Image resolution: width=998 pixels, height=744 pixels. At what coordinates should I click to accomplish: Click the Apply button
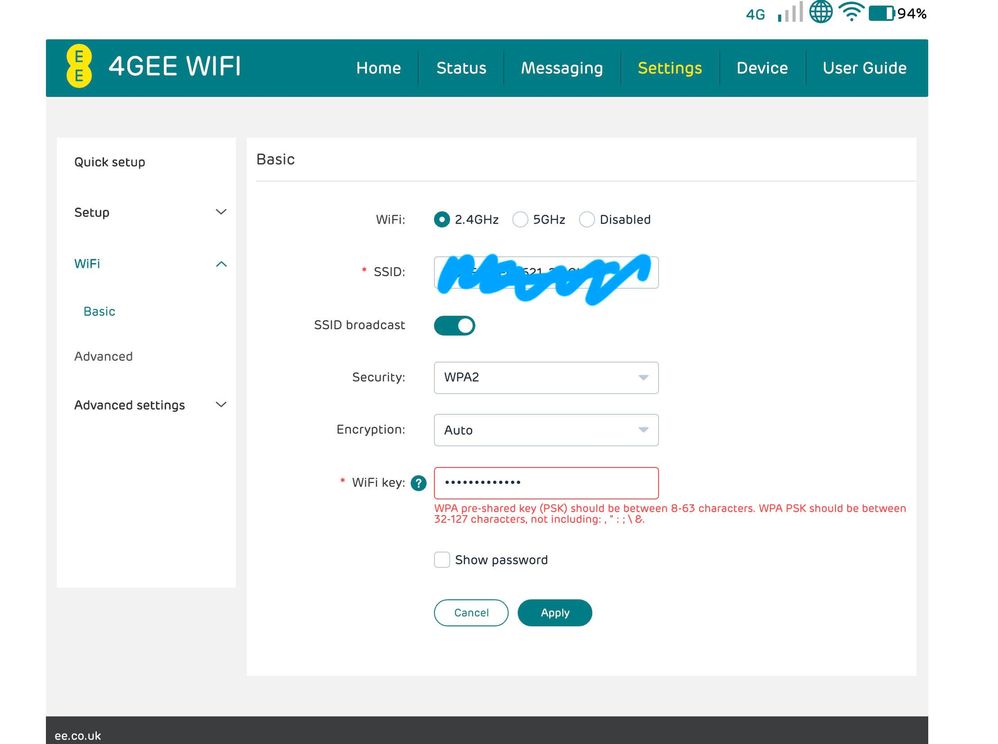(555, 613)
